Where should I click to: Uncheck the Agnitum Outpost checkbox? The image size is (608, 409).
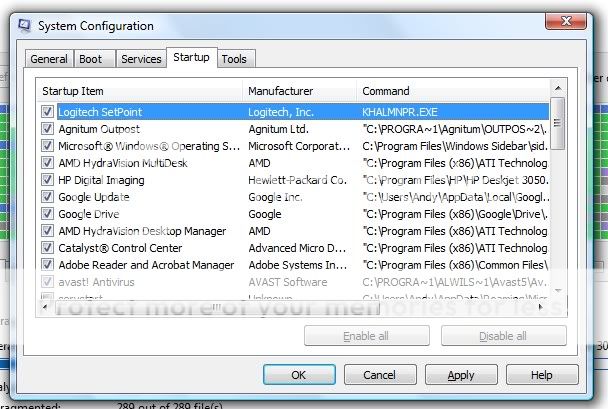click(47, 129)
